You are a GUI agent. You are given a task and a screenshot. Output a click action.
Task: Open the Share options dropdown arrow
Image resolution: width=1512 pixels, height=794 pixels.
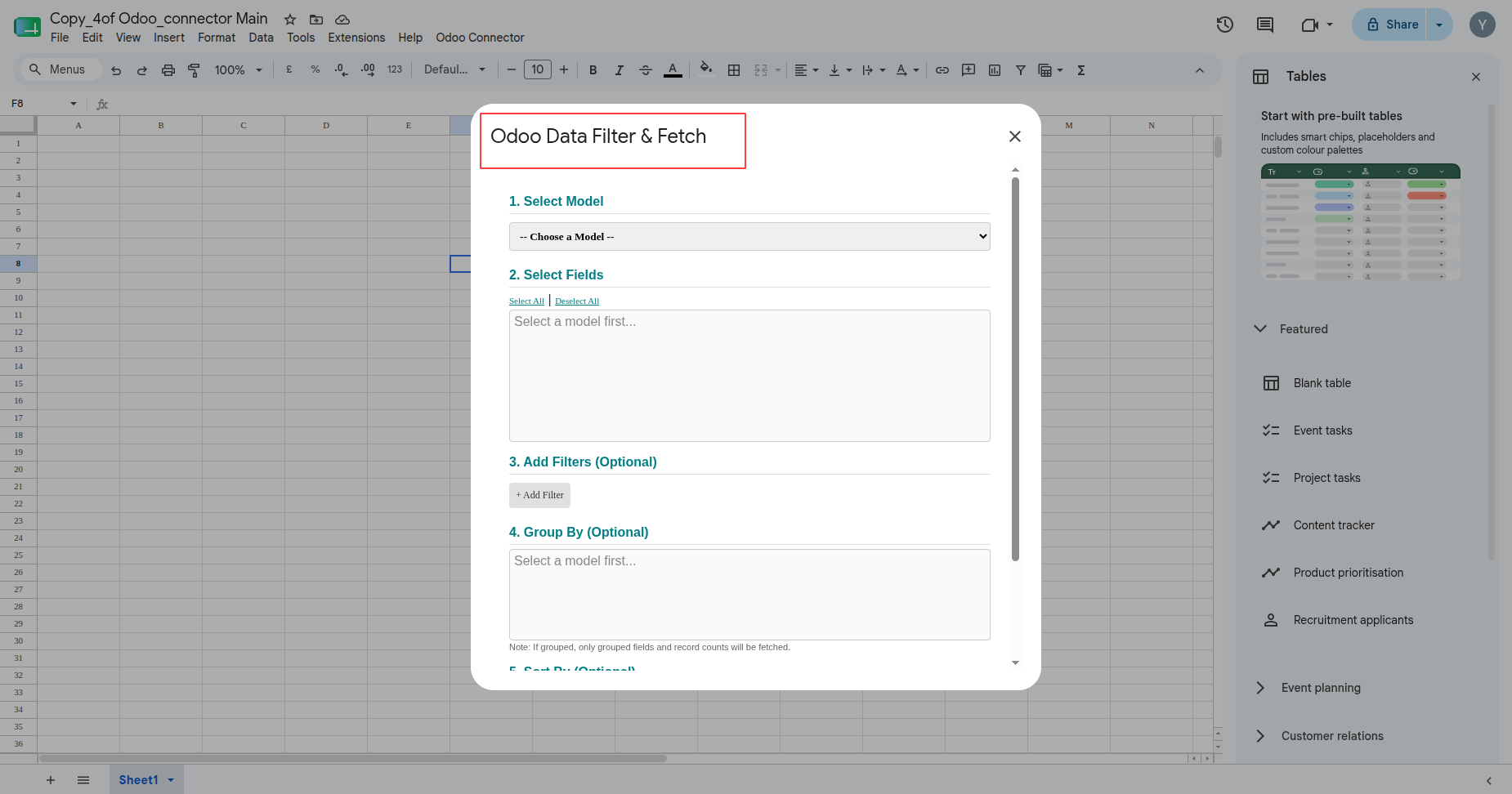tap(1439, 25)
